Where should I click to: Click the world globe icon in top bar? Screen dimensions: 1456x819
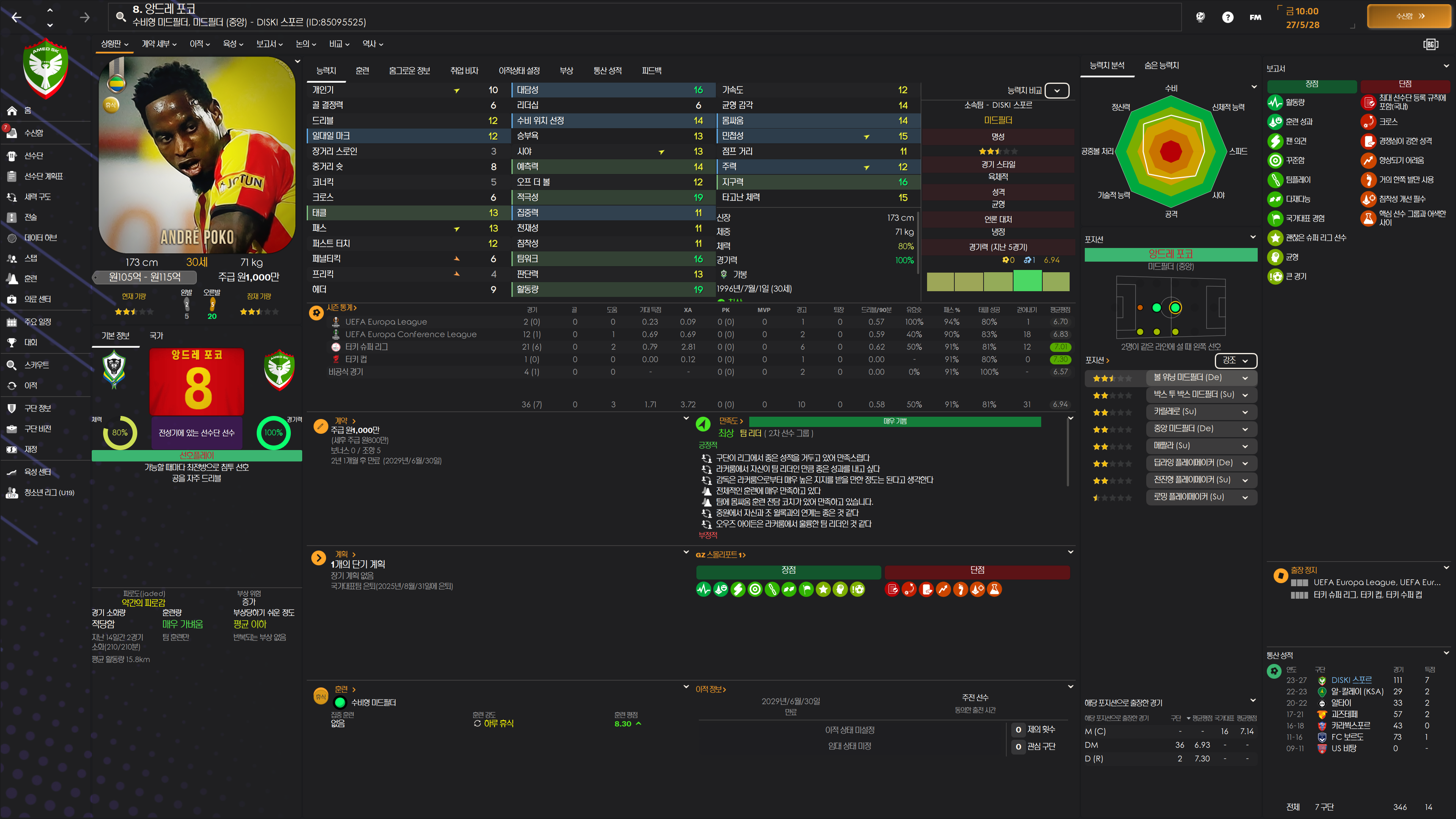pyautogui.click(x=1200, y=17)
